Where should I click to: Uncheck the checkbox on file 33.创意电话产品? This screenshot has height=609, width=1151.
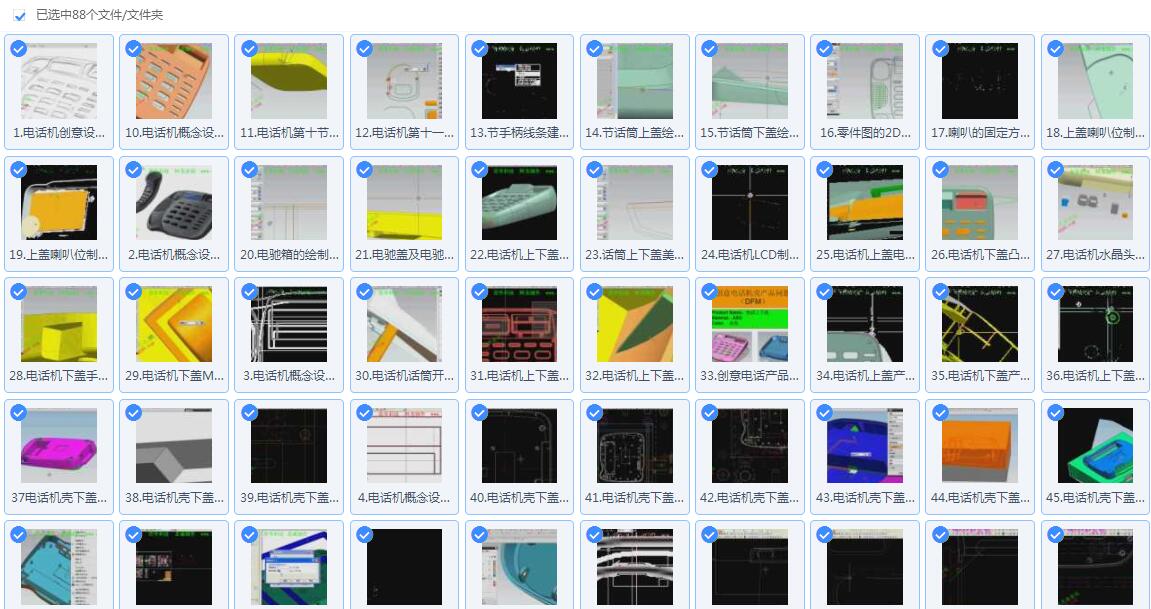tap(710, 292)
